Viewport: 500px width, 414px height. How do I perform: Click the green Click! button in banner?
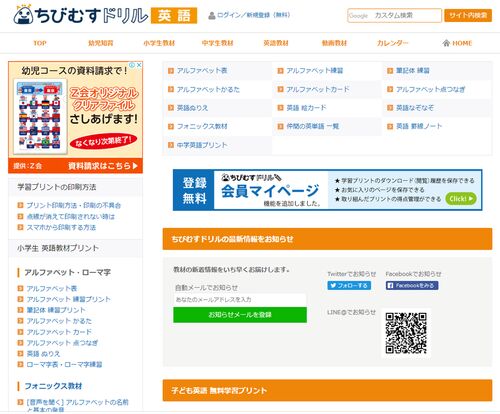click(461, 199)
